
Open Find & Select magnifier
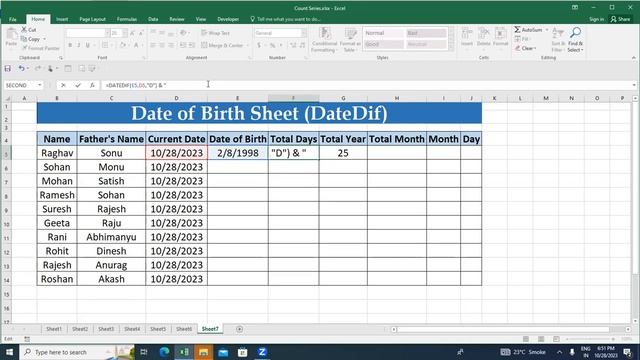(x=575, y=40)
